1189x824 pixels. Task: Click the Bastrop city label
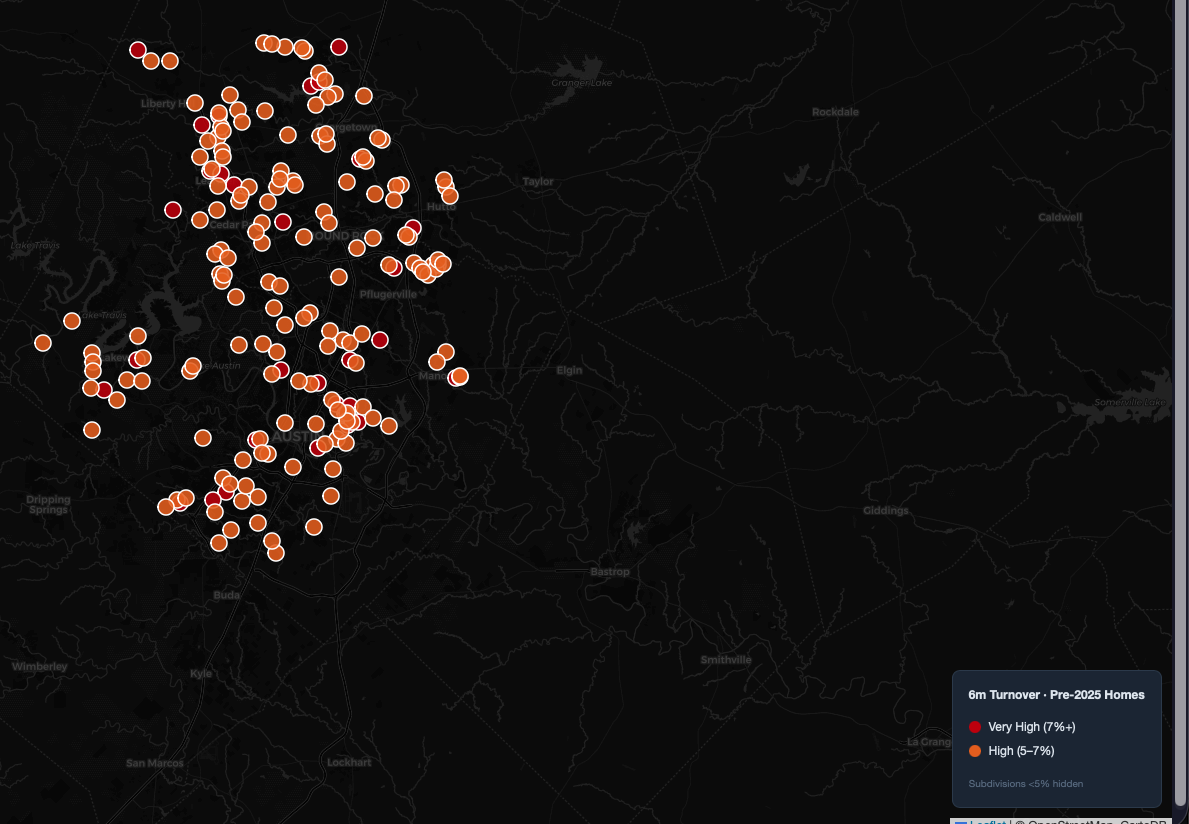[610, 572]
